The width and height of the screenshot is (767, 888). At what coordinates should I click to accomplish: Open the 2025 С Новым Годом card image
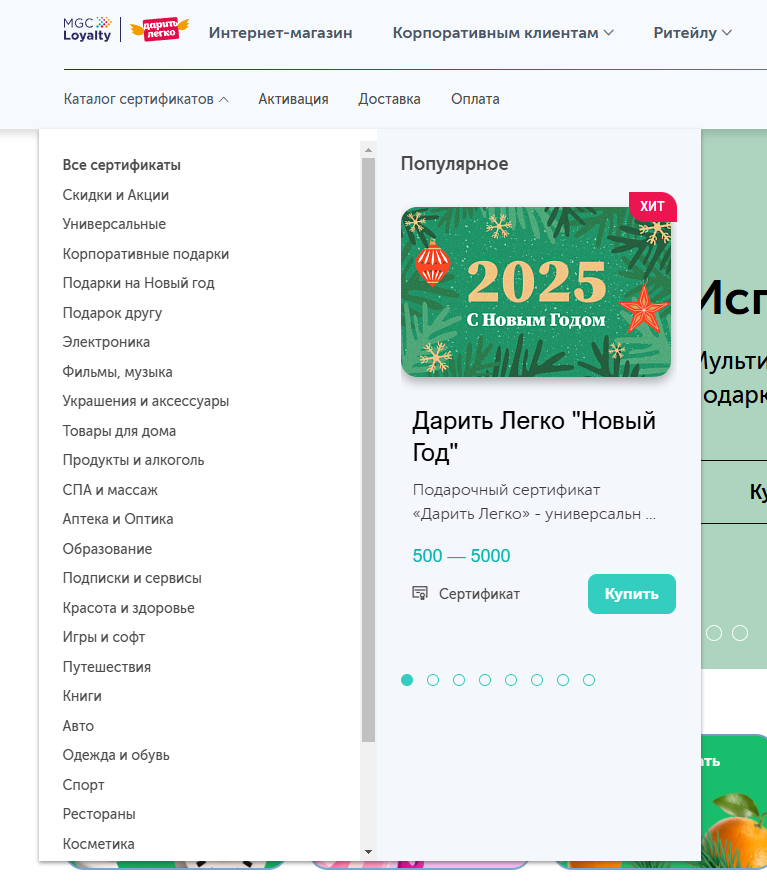pos(536,292)
